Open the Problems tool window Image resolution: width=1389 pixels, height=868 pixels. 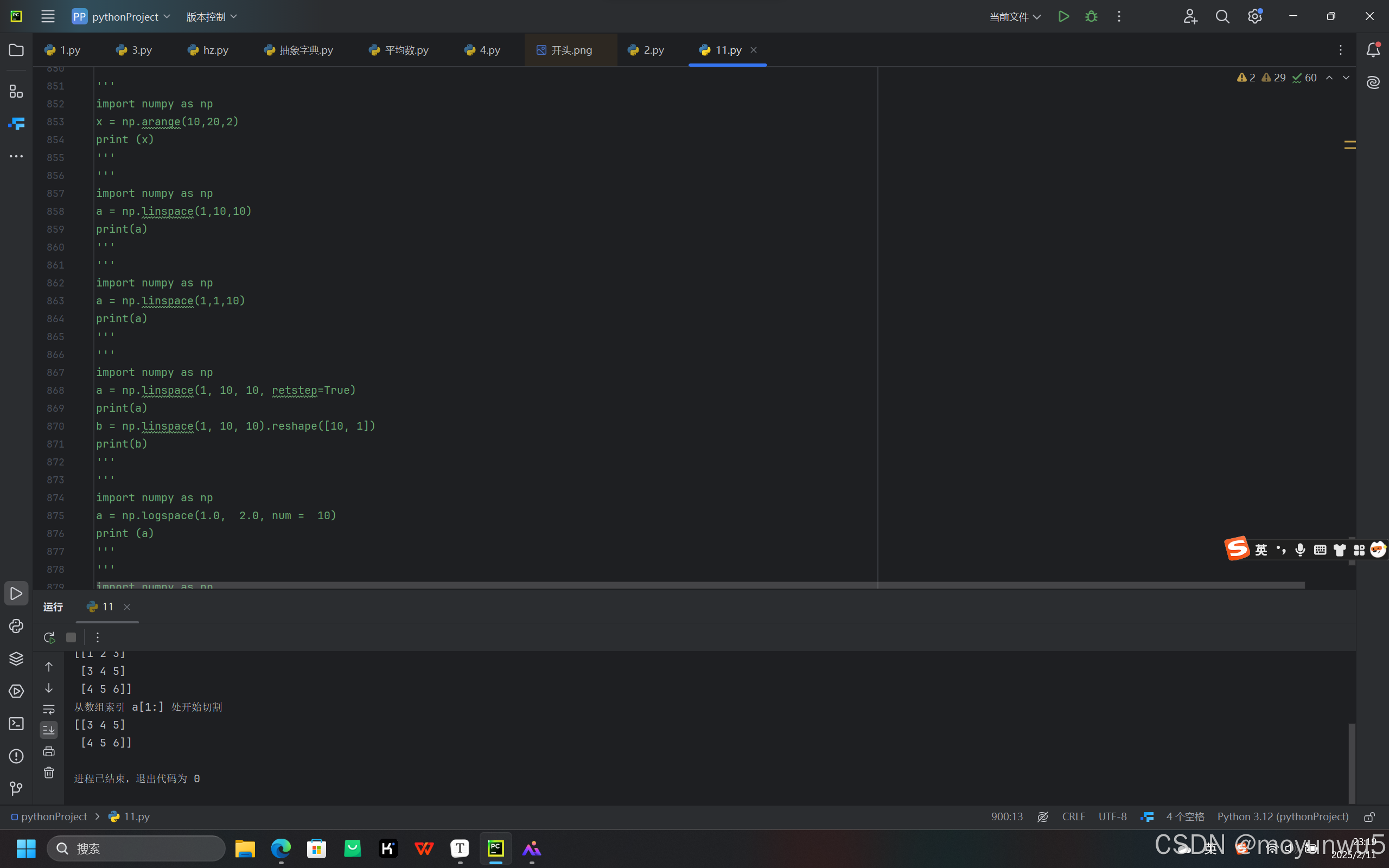click(16, 756)
